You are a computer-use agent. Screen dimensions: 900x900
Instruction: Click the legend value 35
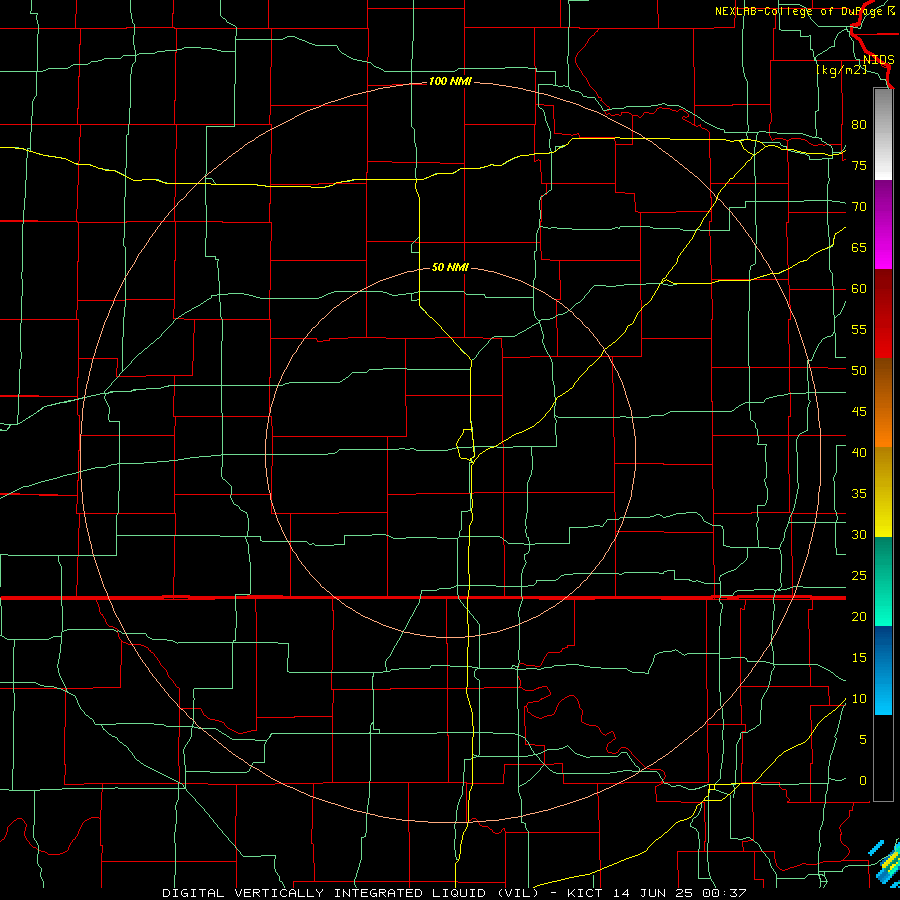tap(859, 494)
